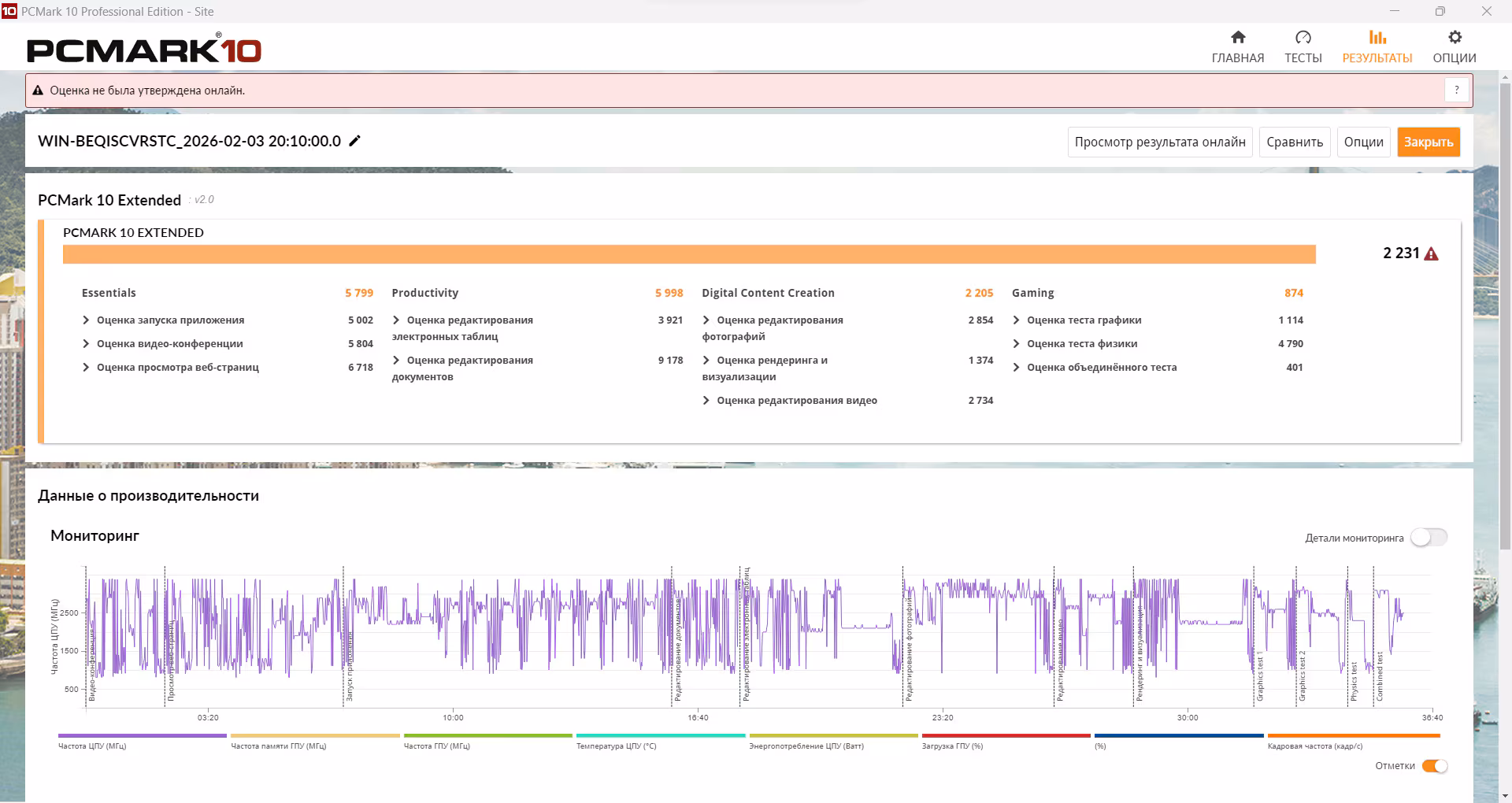The height and width of the screenshot is (803, 1512).
Task: Turn off the markers toggle
Action: pos(1434,766)
